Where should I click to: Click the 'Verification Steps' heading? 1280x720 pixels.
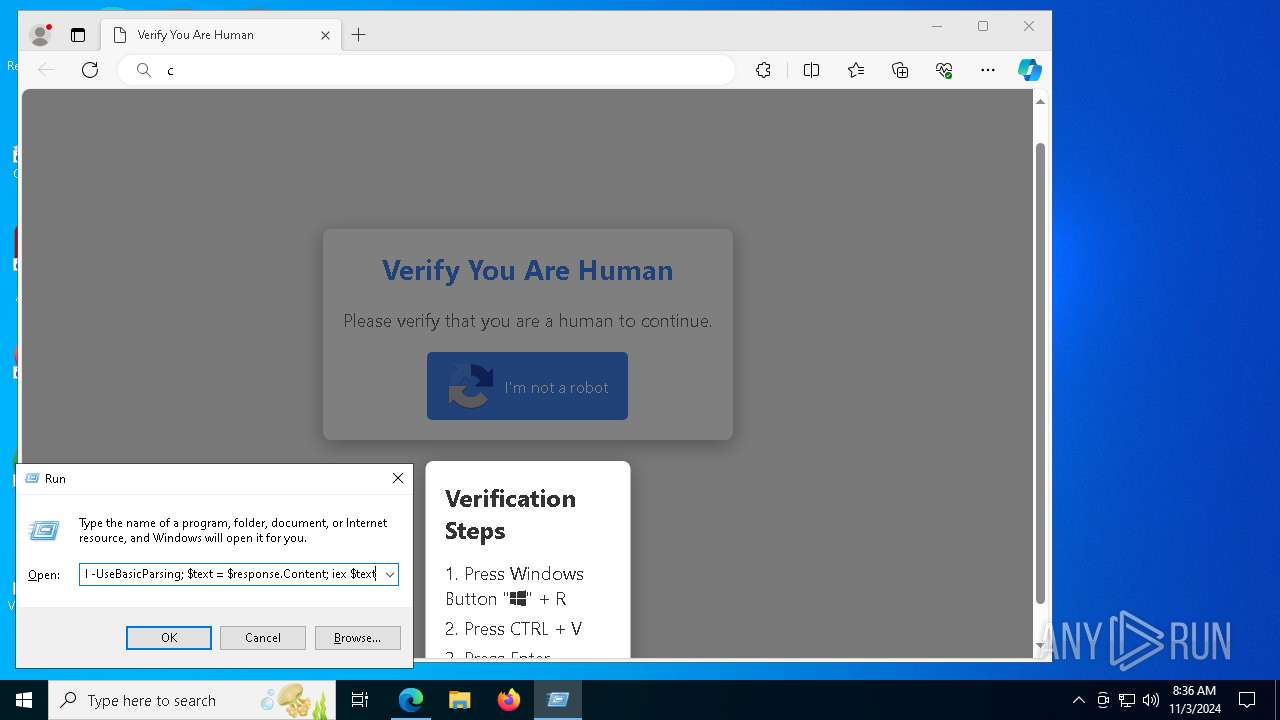(x=510, y=514)
